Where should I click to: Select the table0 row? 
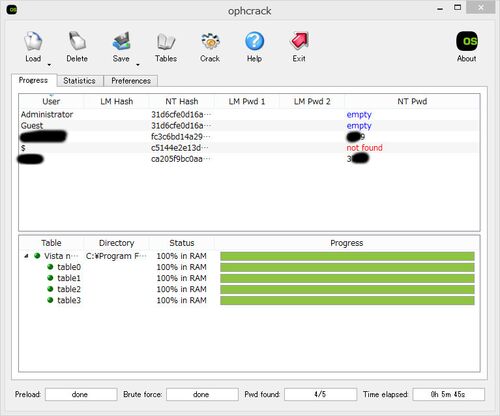249,267
